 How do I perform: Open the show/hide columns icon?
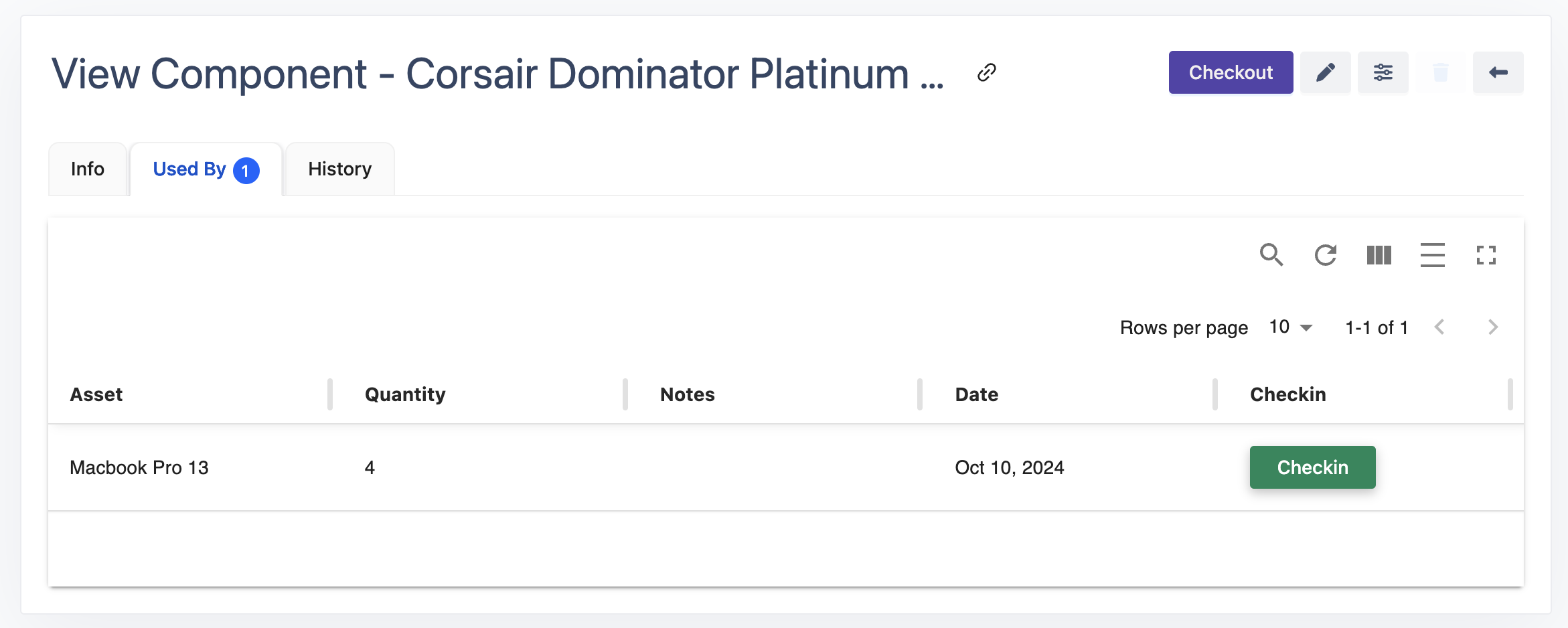click(1379, 255)
